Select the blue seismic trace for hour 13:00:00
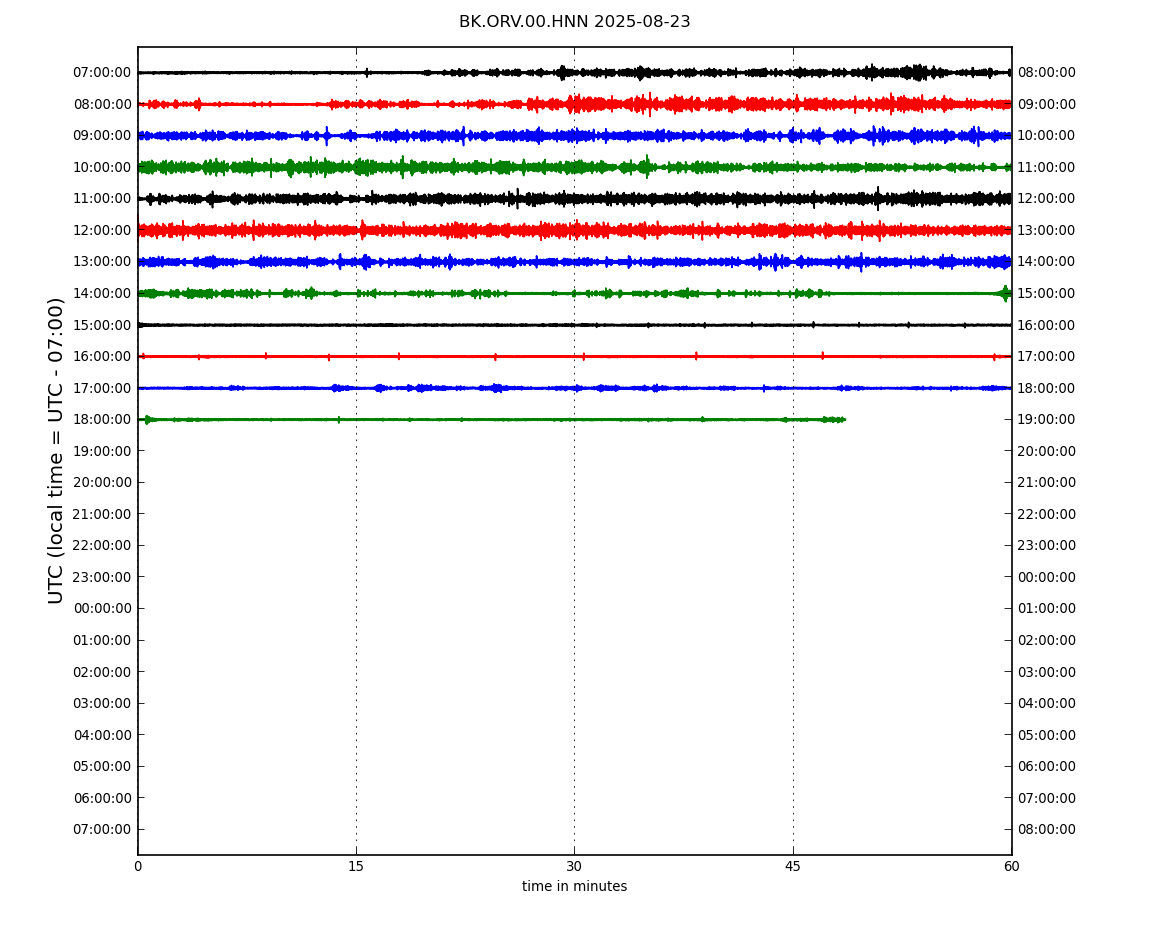This screenshot has height=950, width=1150. (x=574, y=262)
